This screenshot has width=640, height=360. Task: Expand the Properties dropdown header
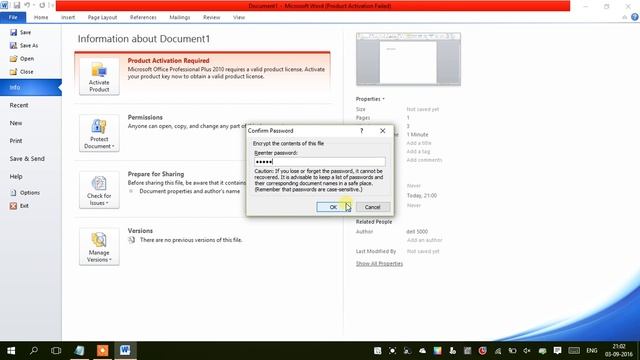click(x=370, y=99)
